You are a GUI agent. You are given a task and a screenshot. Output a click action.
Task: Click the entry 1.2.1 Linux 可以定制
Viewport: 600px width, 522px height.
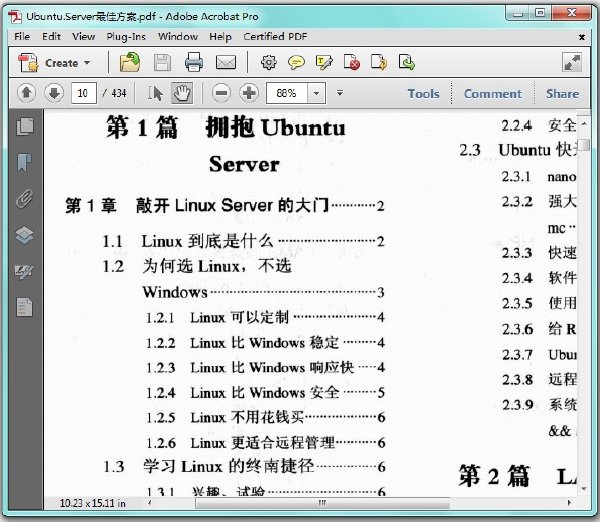265,317
